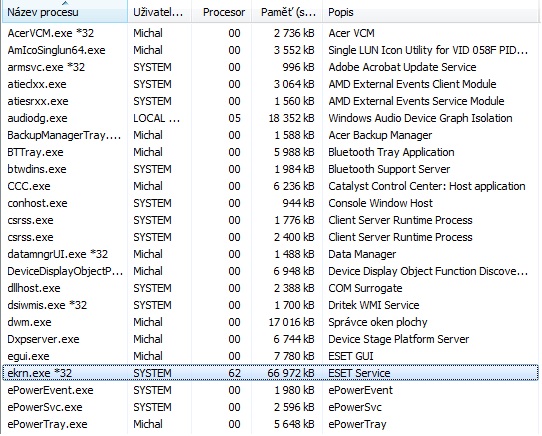542x436 pixels.
Task: Sort by the Název procesu column header
Action: (x=65, y=12)
